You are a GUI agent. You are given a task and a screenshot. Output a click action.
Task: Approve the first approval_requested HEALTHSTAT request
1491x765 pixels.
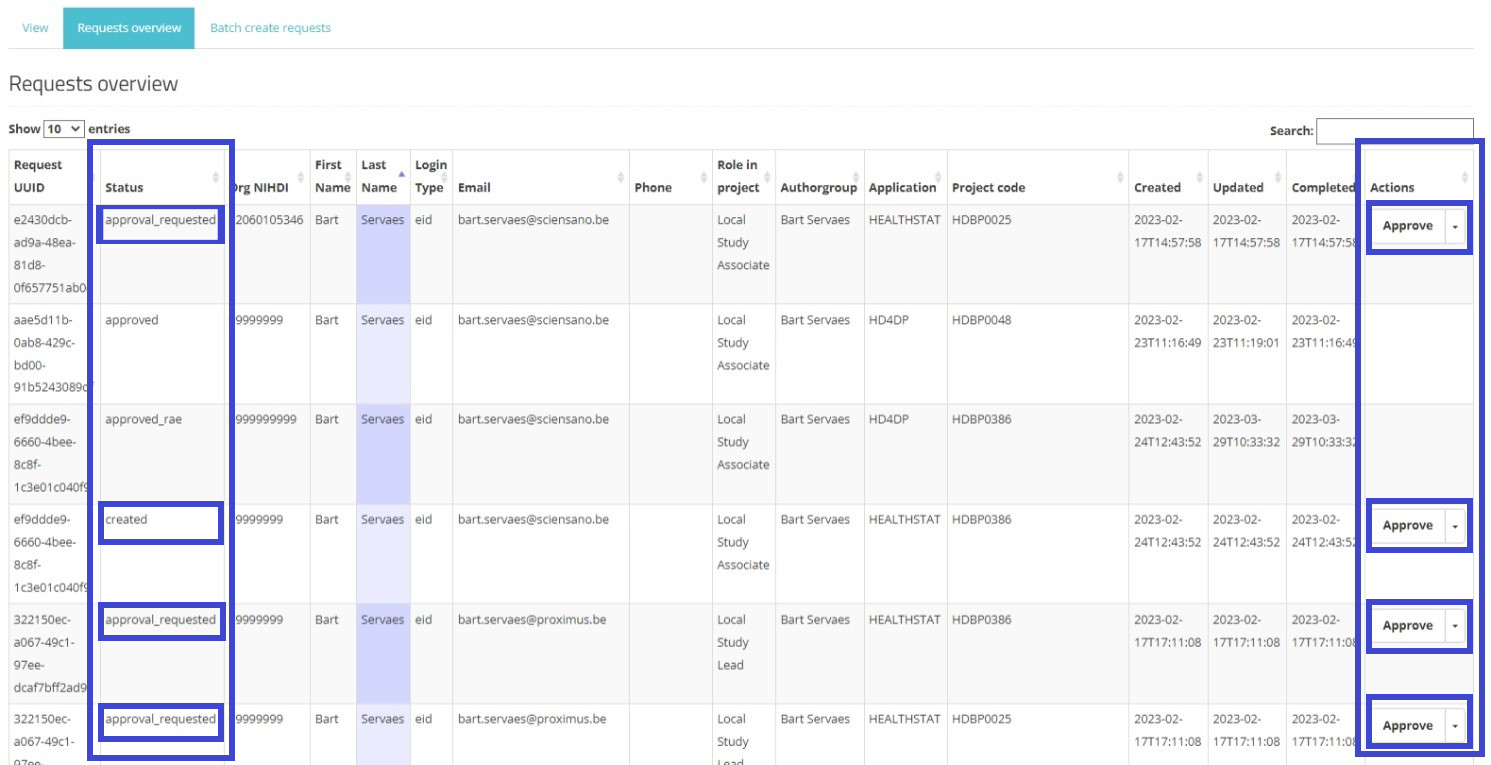tap(1407, 226)
